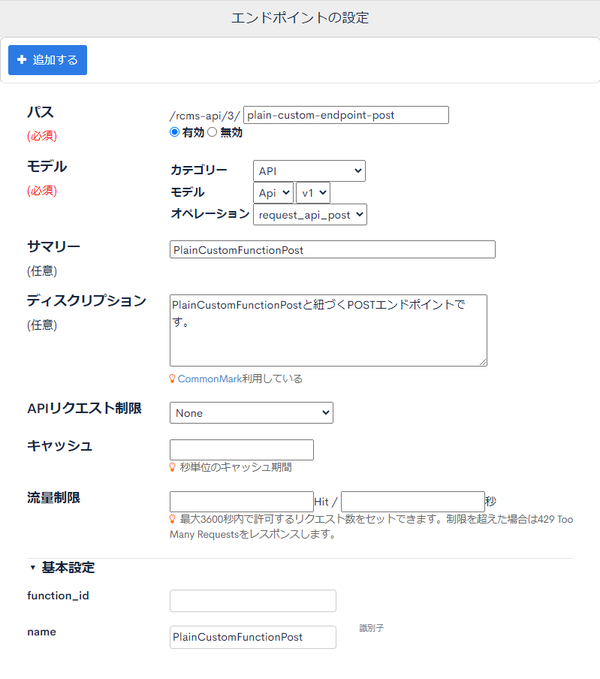600x679 pixels.
Task: Open the CommonMark link
Action: 210,379
